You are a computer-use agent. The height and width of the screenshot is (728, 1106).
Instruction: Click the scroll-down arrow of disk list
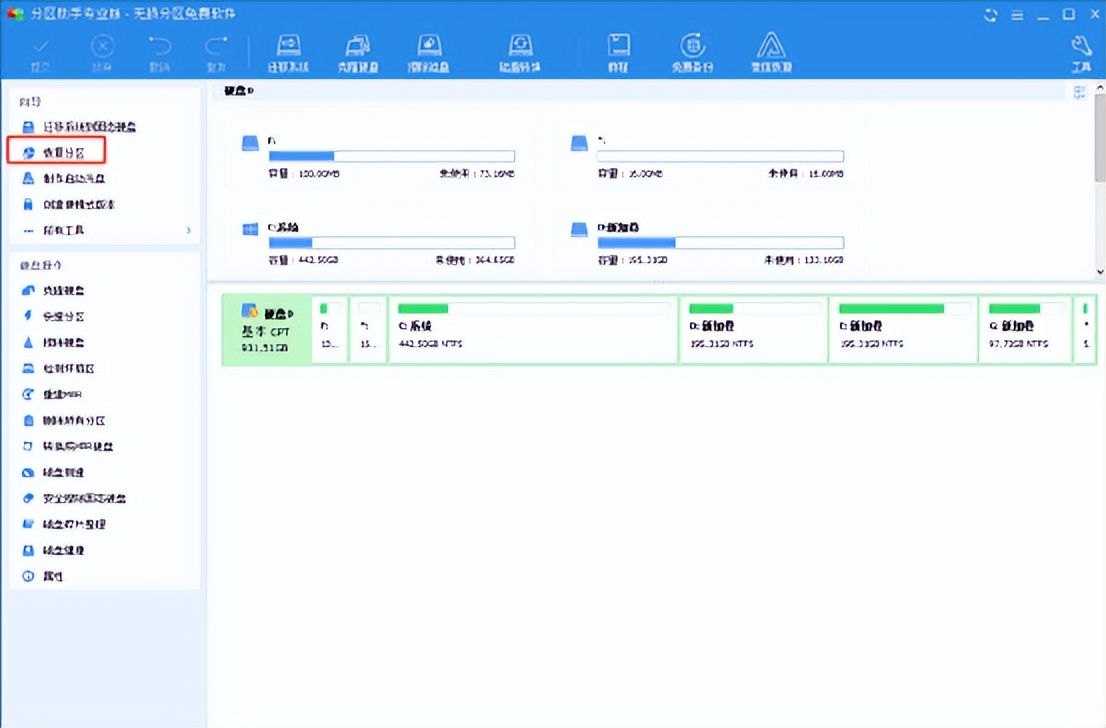tap(1099, 272)
